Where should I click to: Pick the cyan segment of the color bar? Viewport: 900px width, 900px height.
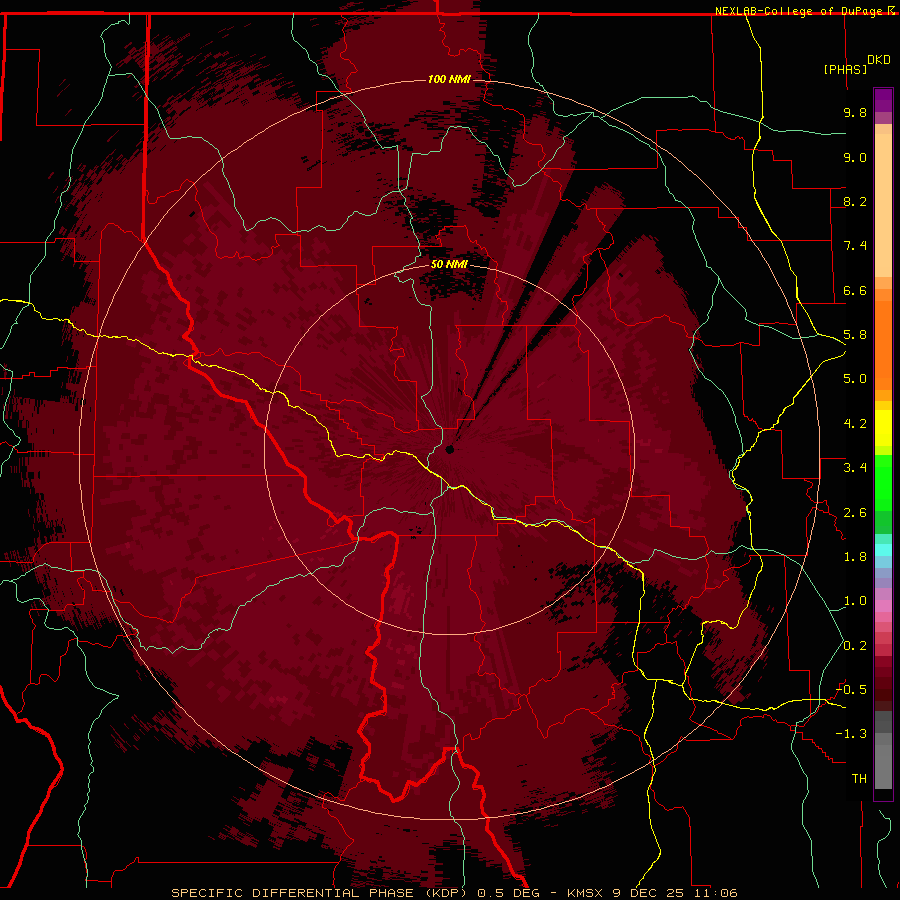(x=883, y=549)
